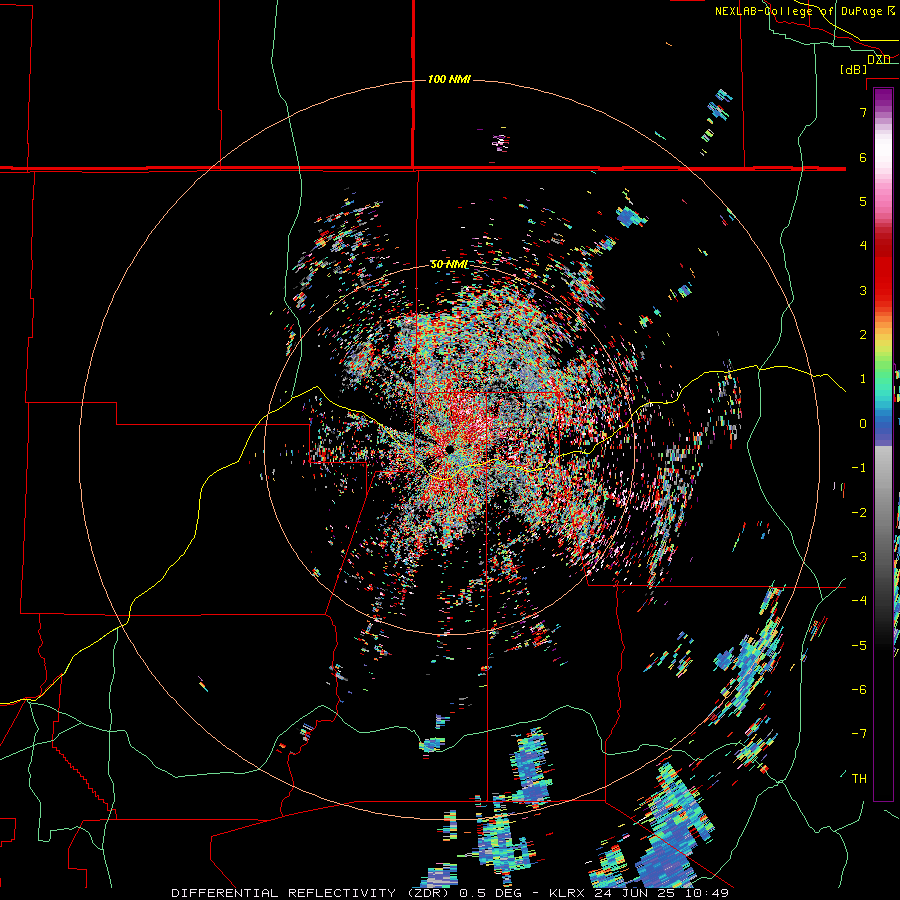Click the 4 value on color scale
Viewport: 900px width, 900px height.
863,246
